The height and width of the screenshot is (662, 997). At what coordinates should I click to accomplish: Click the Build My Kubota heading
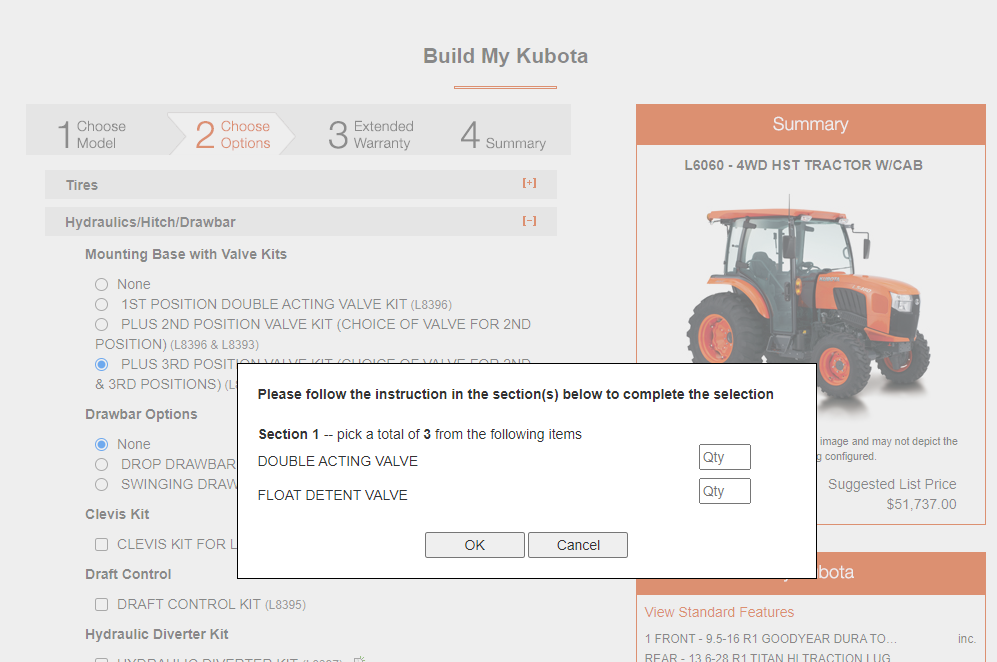pyautogui.click(x=505, y=56)
